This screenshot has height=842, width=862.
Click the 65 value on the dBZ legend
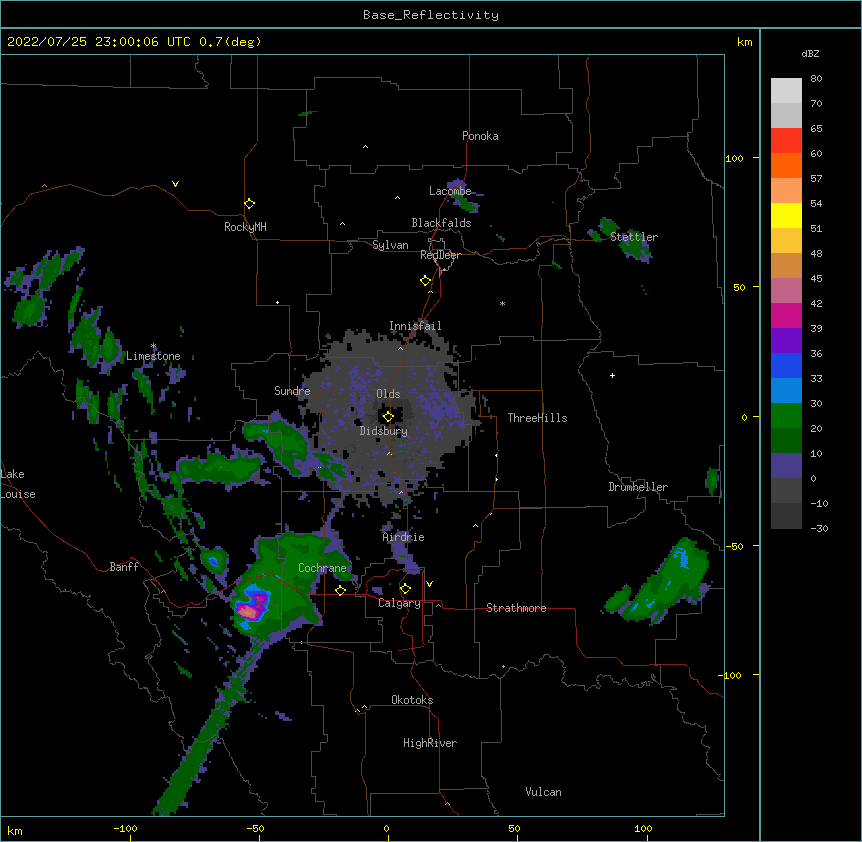tap(816, 129)
